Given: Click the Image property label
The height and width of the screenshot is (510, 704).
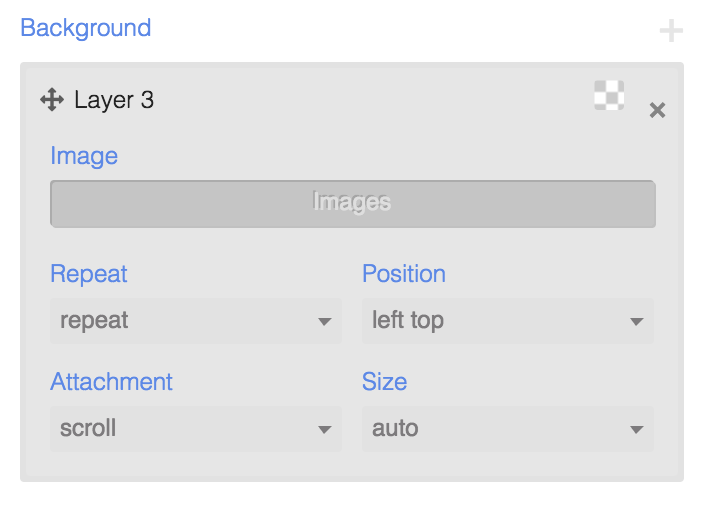Looking at the screenshot, I should point(84,156).
